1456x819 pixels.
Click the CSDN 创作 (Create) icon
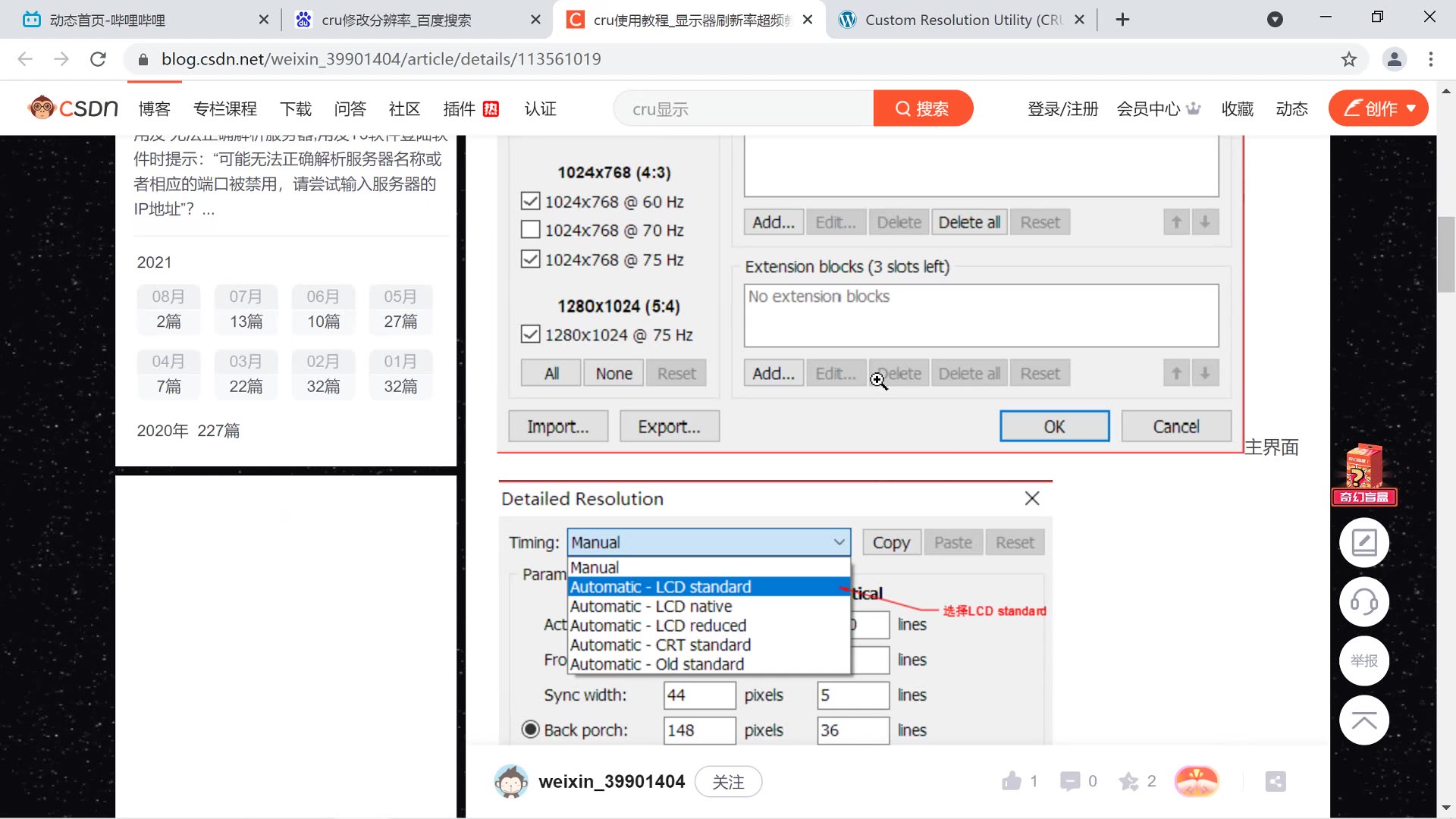1382,109
